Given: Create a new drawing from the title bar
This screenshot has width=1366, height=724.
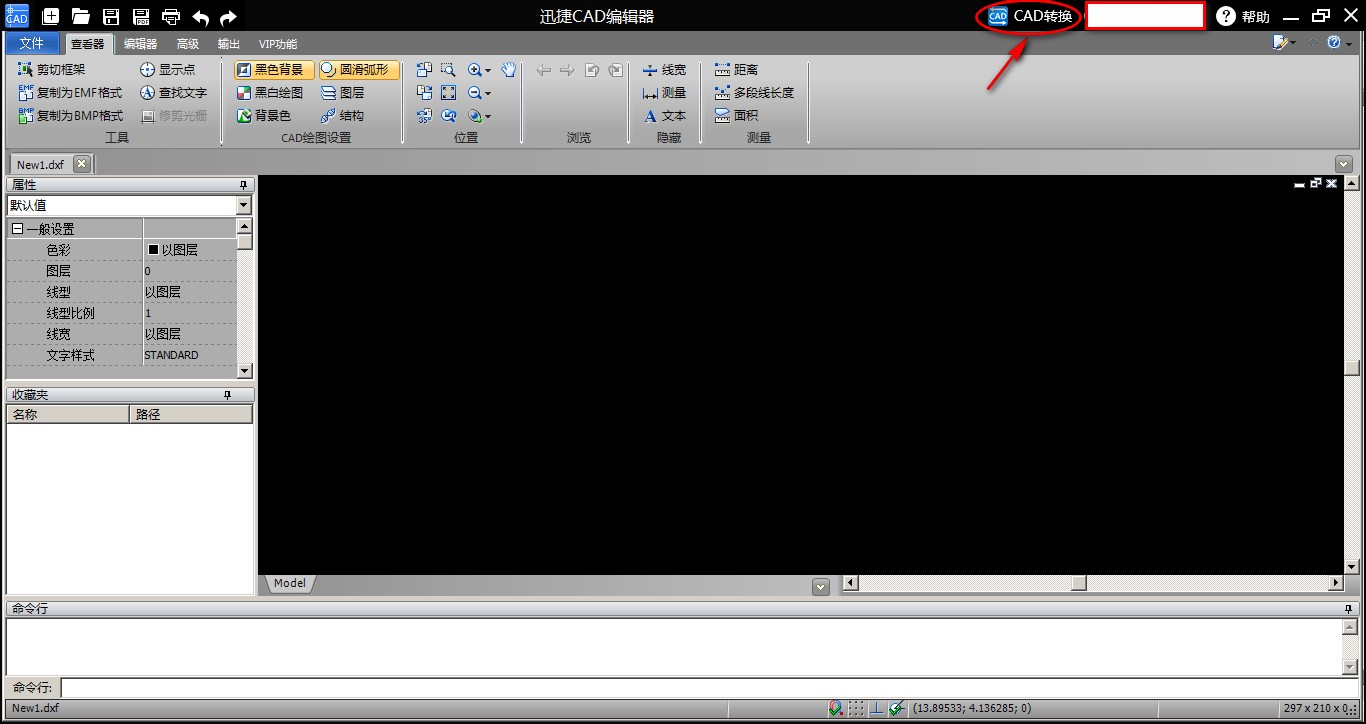Looking at the screenshot, I should (51, 16).
